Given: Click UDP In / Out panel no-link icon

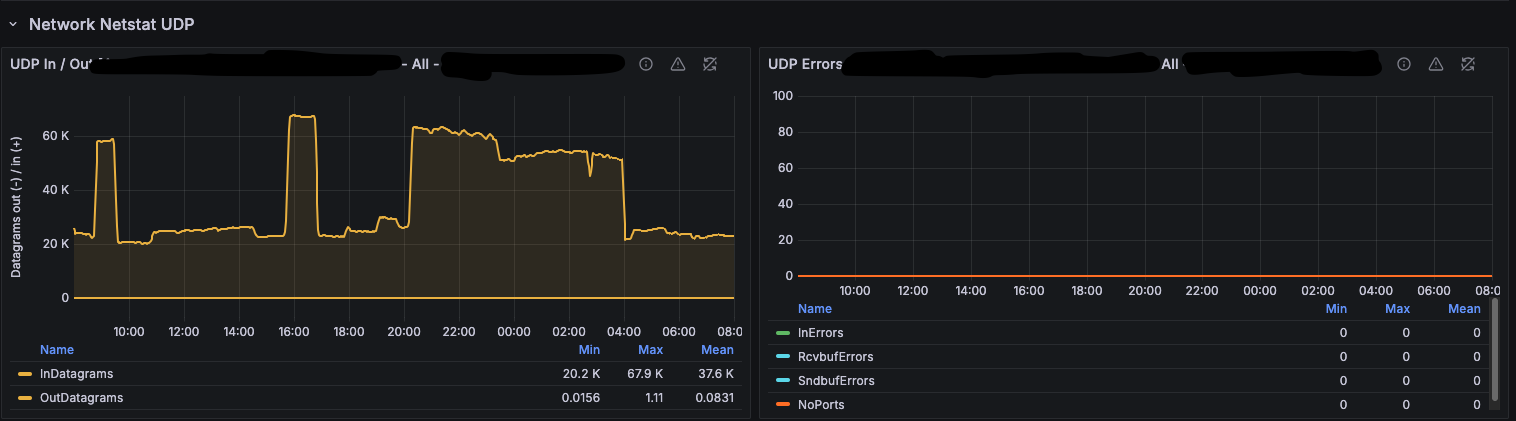Looking at the screenshot, I should (710, 64).
